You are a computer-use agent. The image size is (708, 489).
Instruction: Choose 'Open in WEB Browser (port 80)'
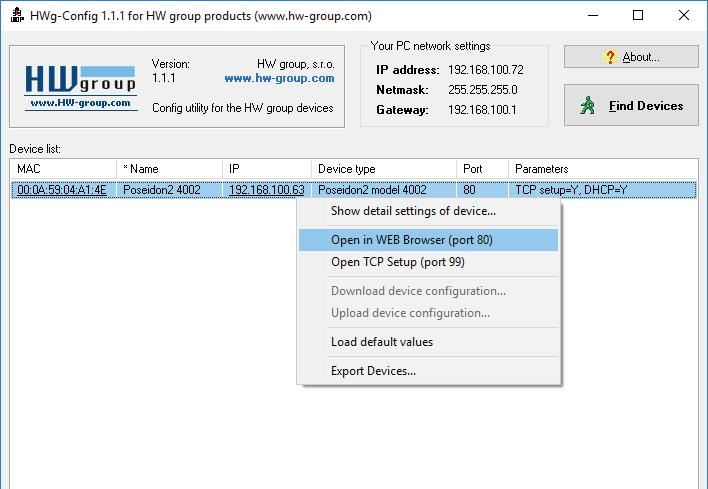(x=428, y=240)
